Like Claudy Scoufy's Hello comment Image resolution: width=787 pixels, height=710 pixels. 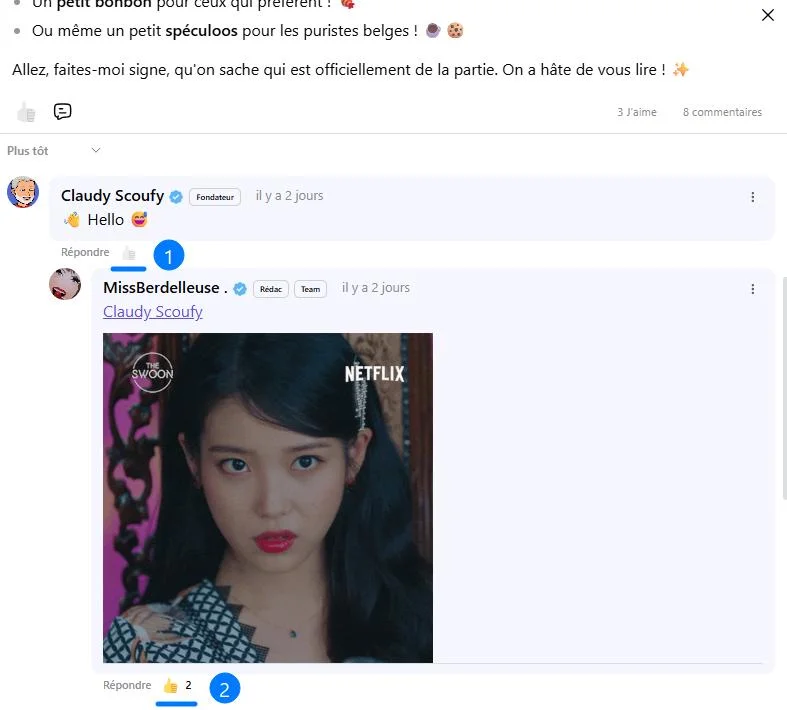click(x=128, y=253)
